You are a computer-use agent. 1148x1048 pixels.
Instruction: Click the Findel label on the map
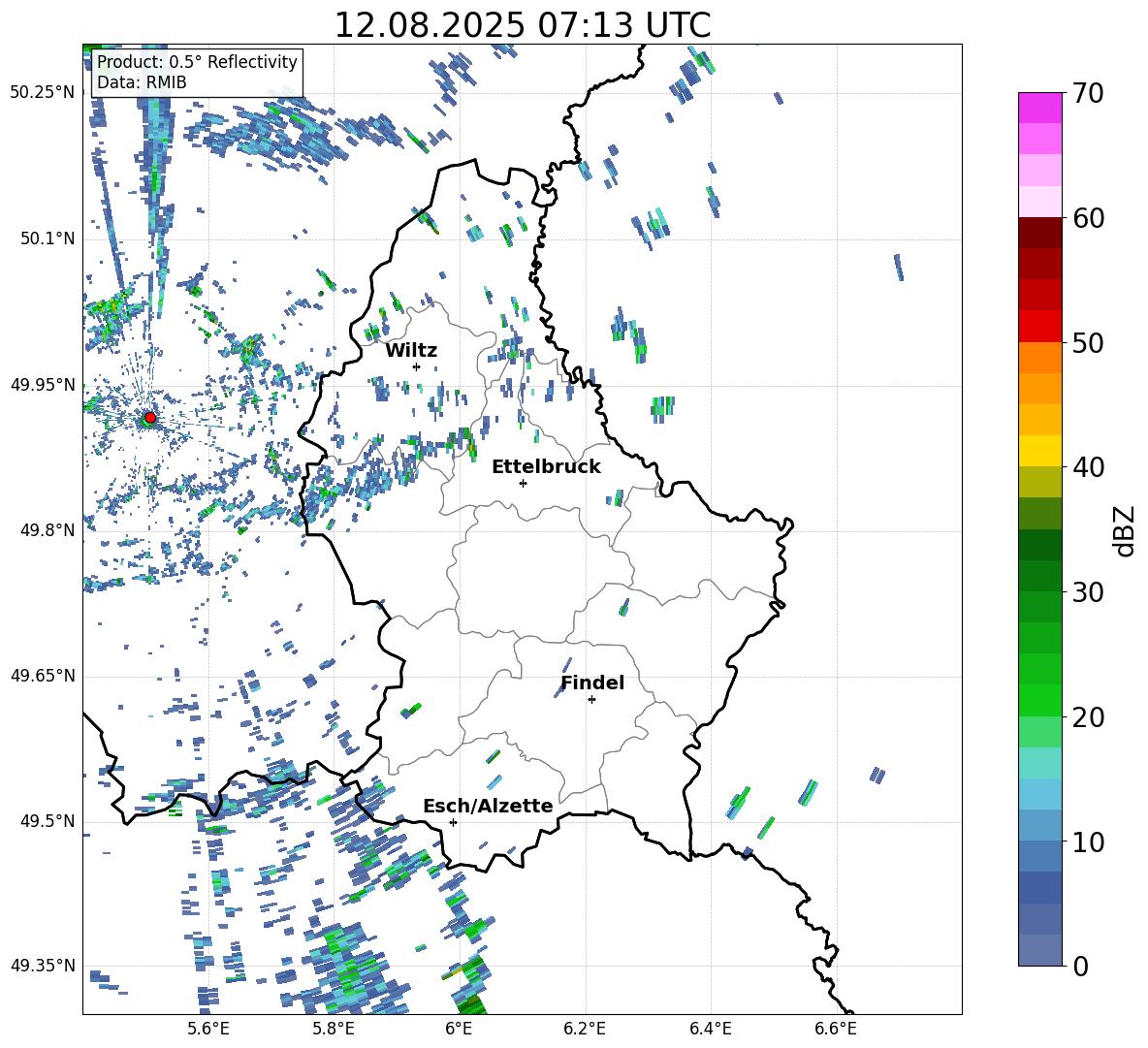point(592,683)
